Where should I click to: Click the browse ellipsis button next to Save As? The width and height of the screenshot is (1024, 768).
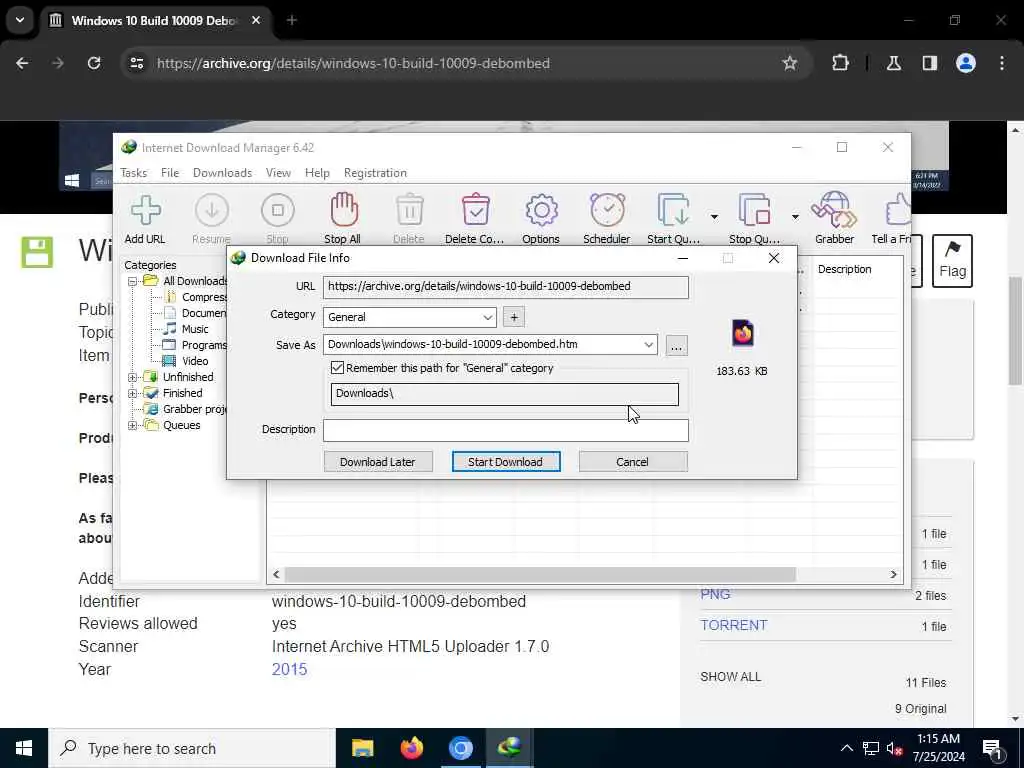(677, 346)
